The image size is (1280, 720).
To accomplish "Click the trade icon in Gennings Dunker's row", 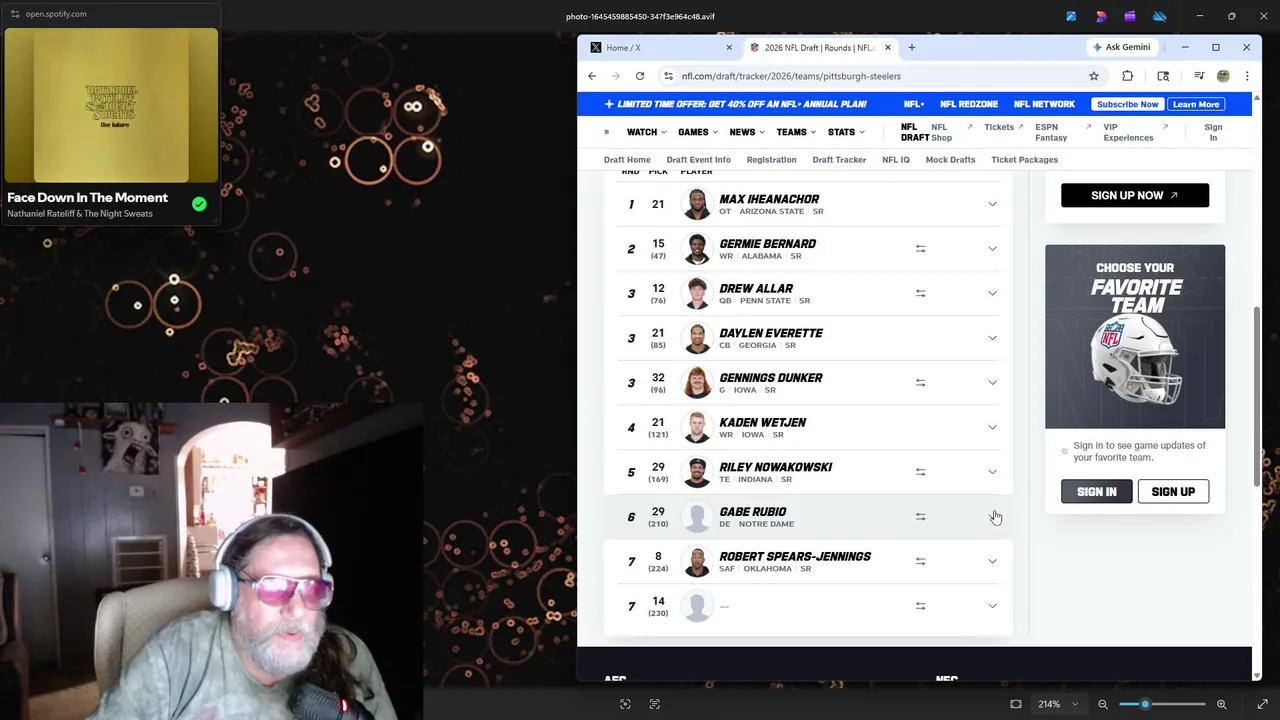I will click(920, 383).
